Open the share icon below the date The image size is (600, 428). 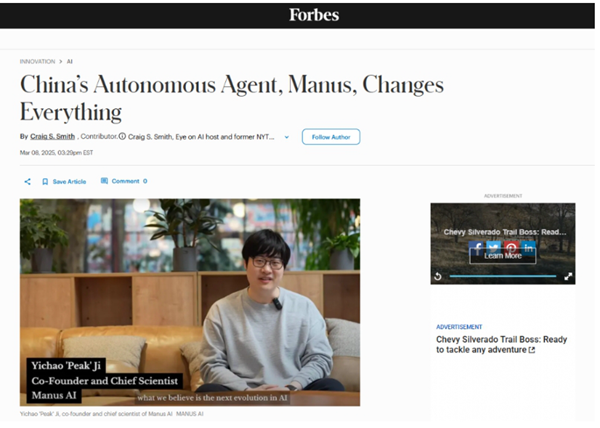pyautogui.click(x=28, y=182)
